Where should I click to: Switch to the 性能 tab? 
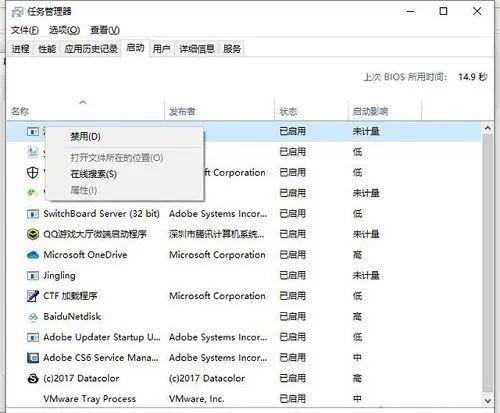47,49
